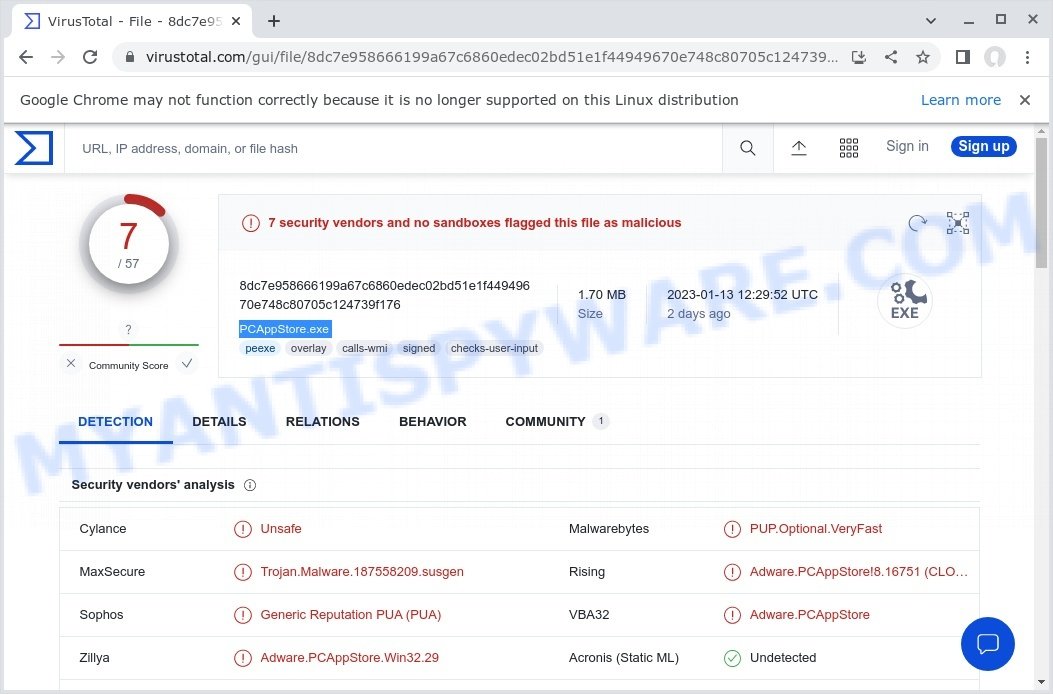Image resolution: width=1053 pixels, height=694 pixels.
Task: Open the tab search dropdown arrow
Action: [931, 21]
